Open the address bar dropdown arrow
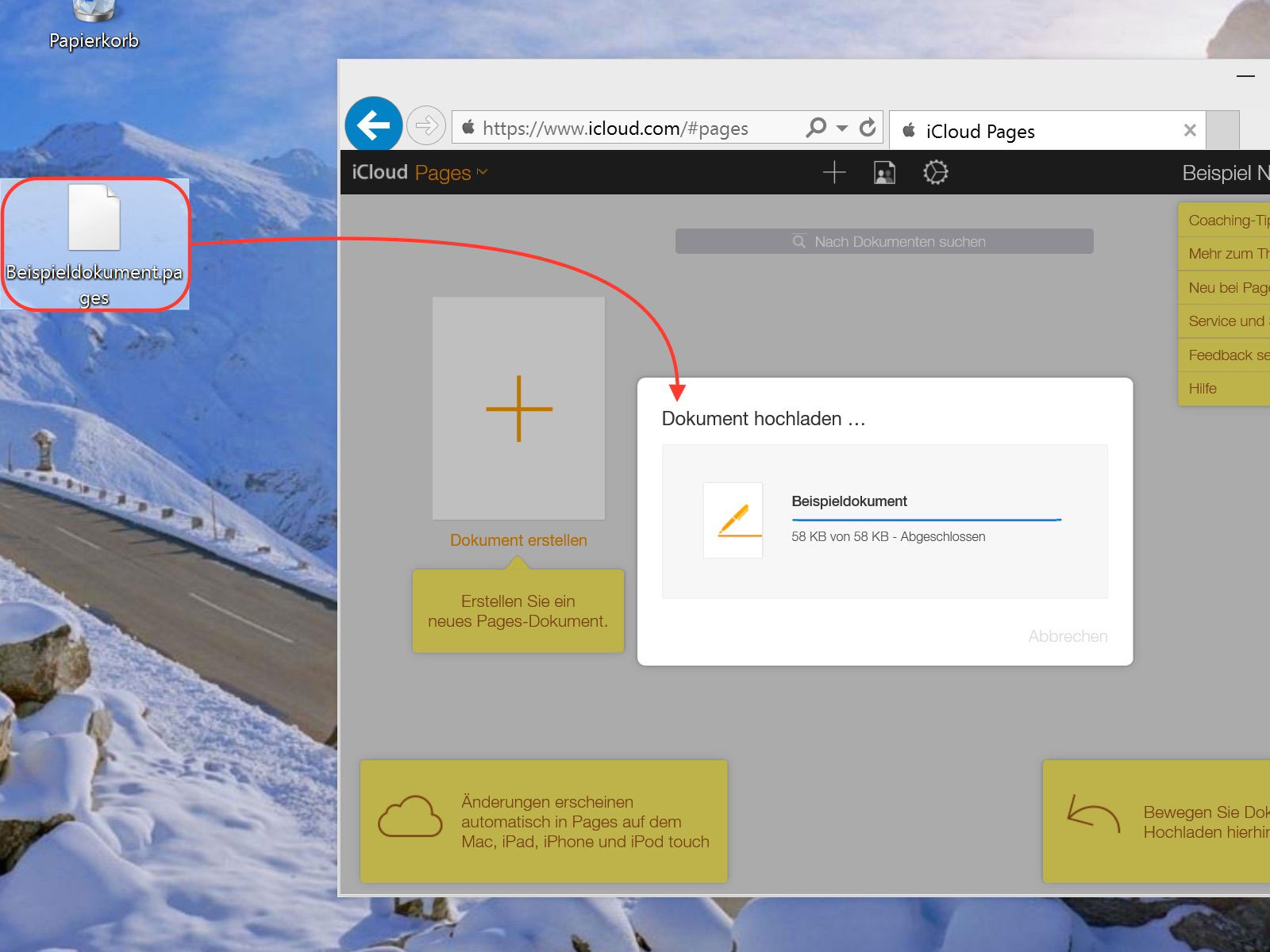 (x=842, y=128)
